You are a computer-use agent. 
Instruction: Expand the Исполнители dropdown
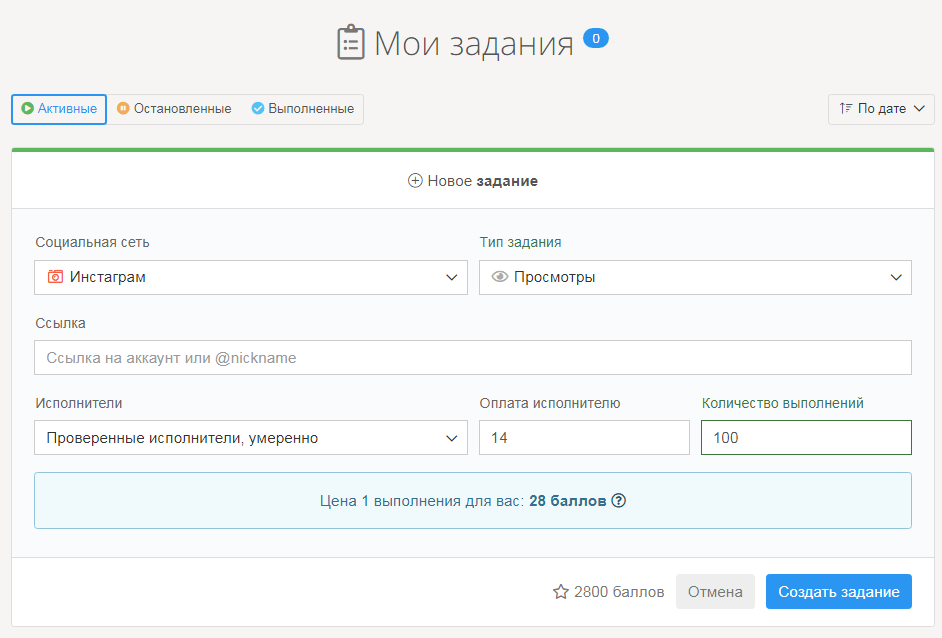tap(251, 437)
